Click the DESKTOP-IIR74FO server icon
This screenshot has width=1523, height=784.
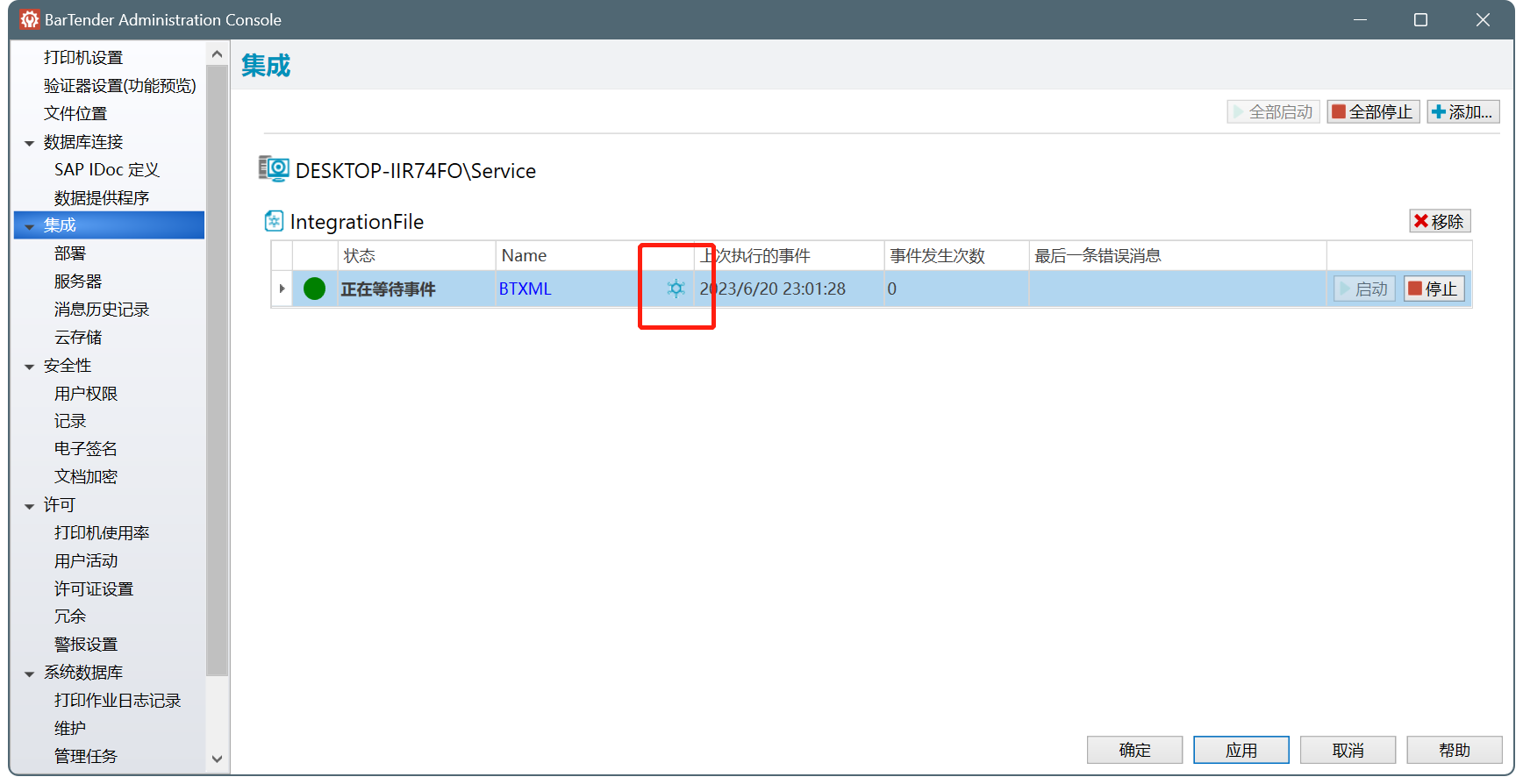coord(274,168)
